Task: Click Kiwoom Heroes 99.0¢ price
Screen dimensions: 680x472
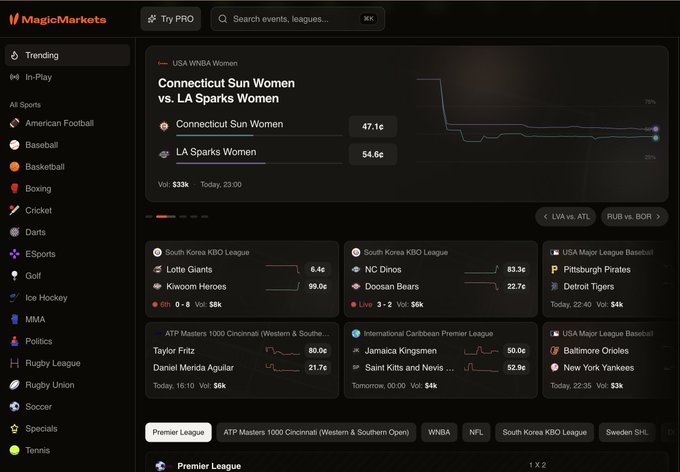Action: pos(317,286)
